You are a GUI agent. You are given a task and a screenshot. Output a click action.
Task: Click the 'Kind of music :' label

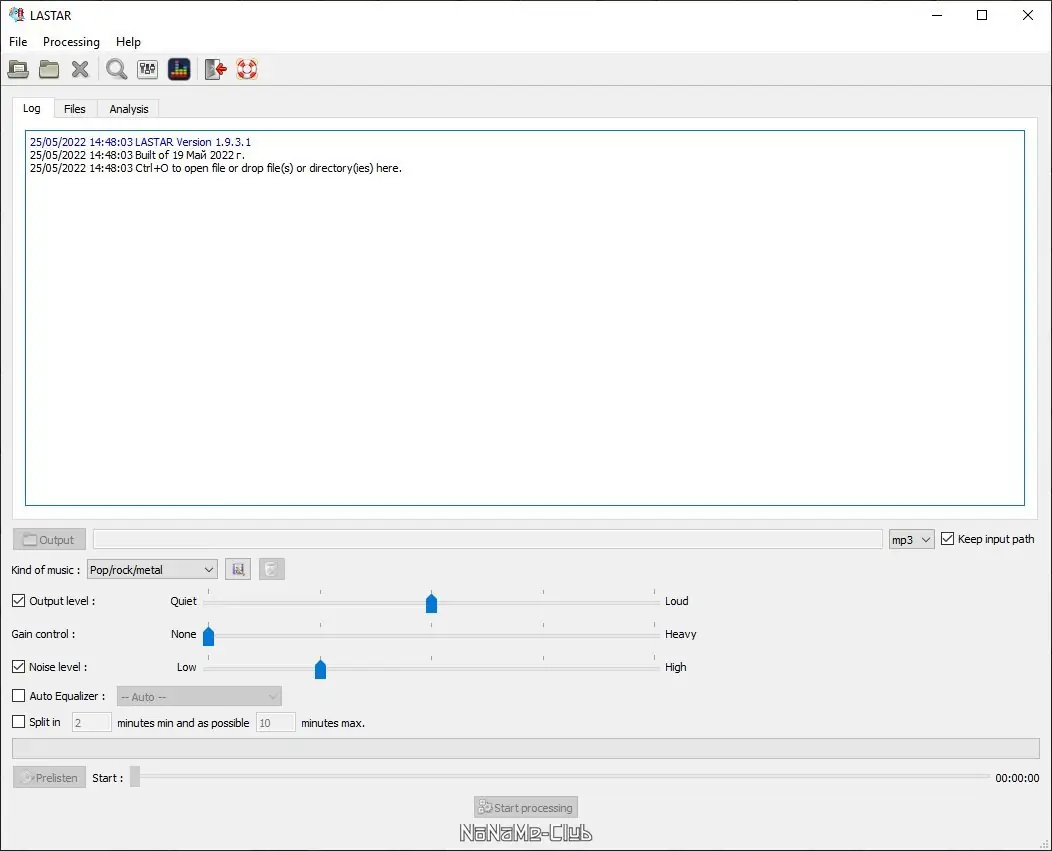[x=46, y=570]
